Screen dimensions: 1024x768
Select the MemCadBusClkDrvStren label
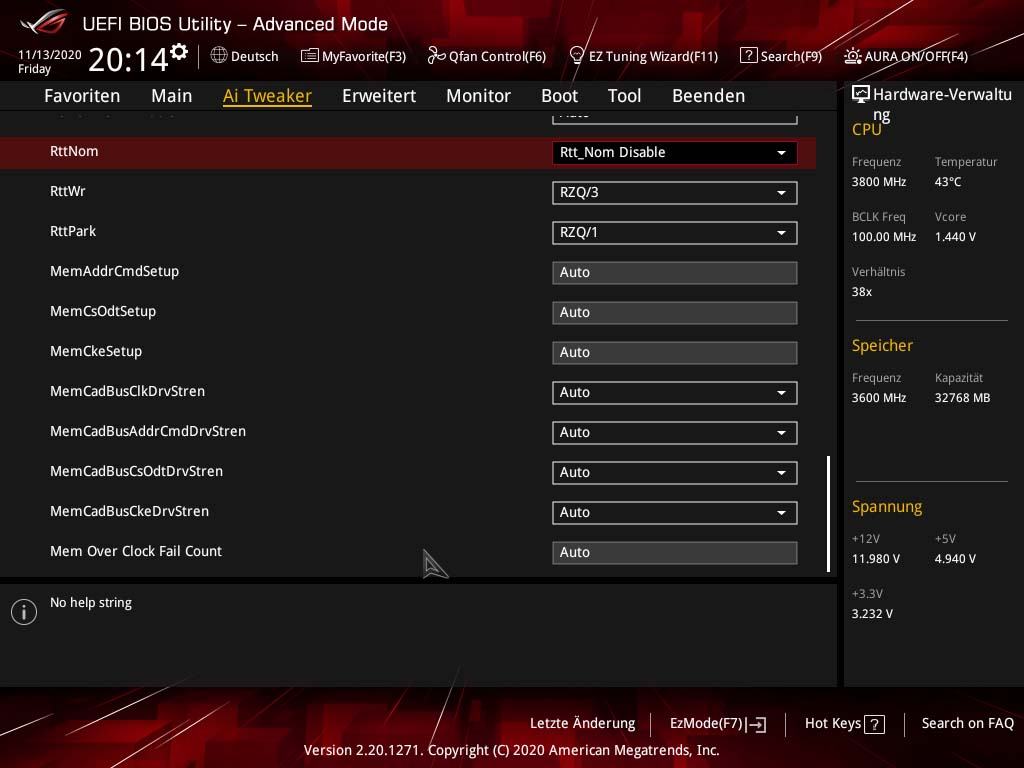coord(127,391)
